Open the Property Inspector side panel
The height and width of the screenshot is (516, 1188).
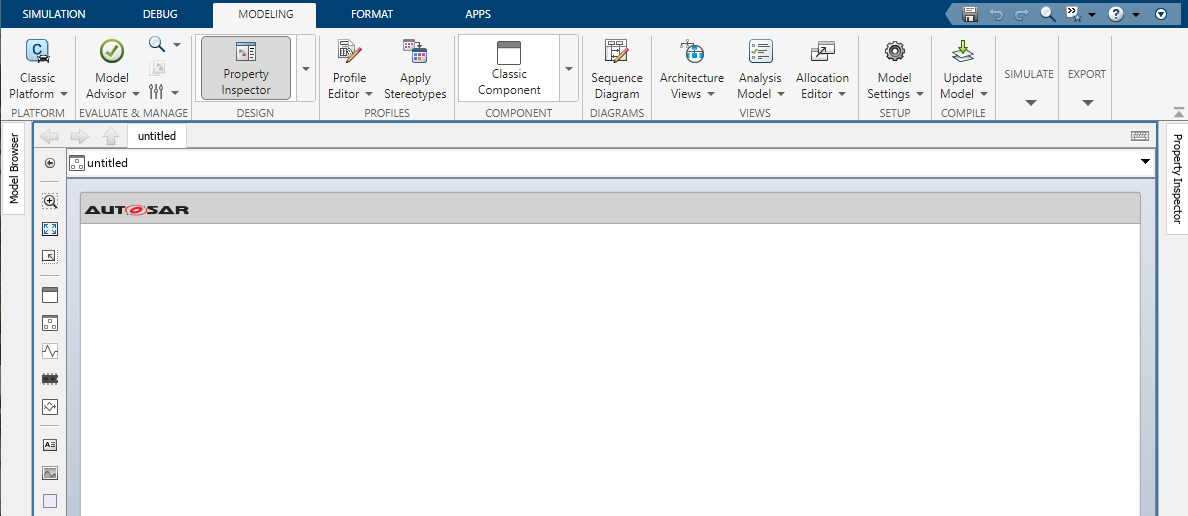1177,180
